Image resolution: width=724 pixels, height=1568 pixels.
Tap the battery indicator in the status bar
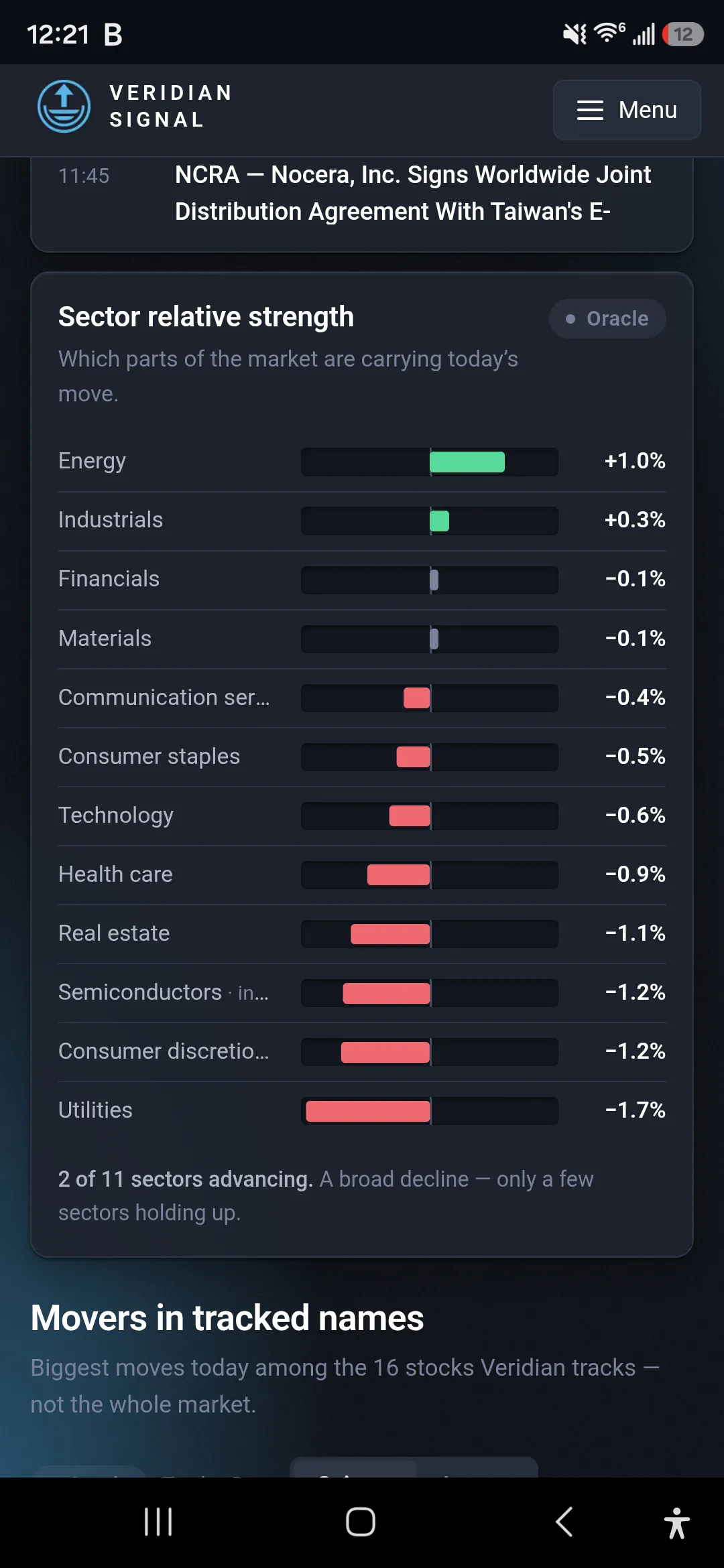click(682, 34)
